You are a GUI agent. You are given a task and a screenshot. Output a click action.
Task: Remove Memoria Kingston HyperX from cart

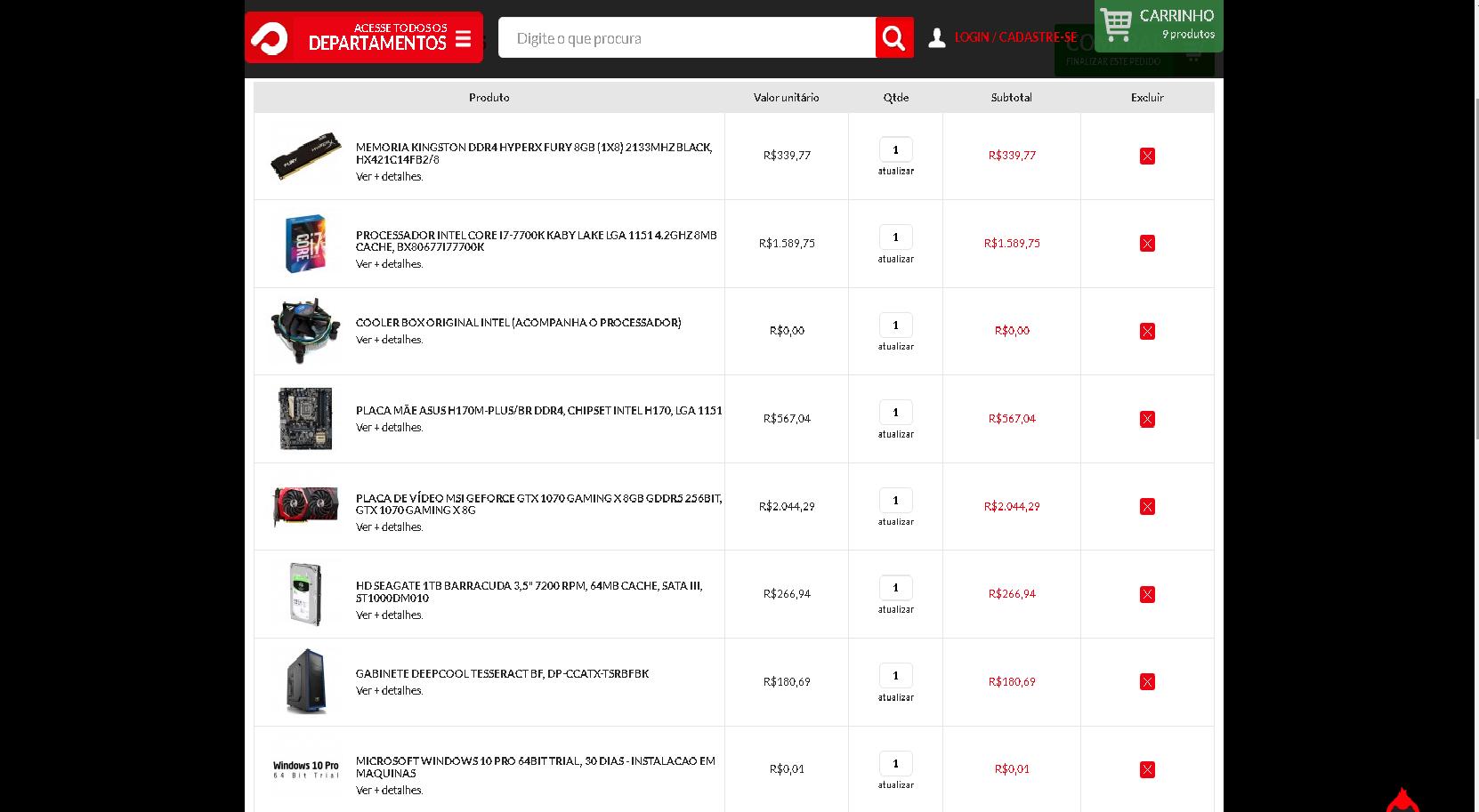(x=1147, y=156)
